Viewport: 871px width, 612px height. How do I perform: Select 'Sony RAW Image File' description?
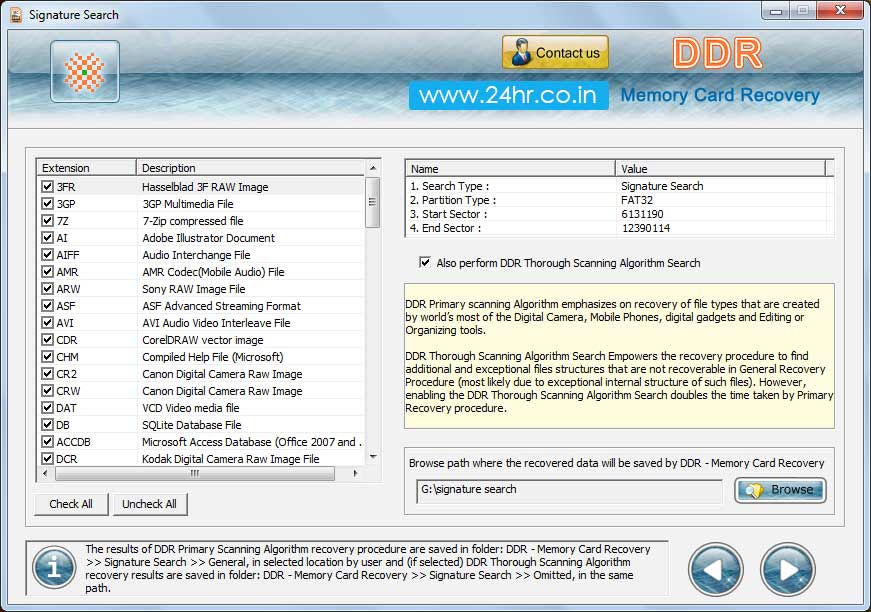coord(193,289)
